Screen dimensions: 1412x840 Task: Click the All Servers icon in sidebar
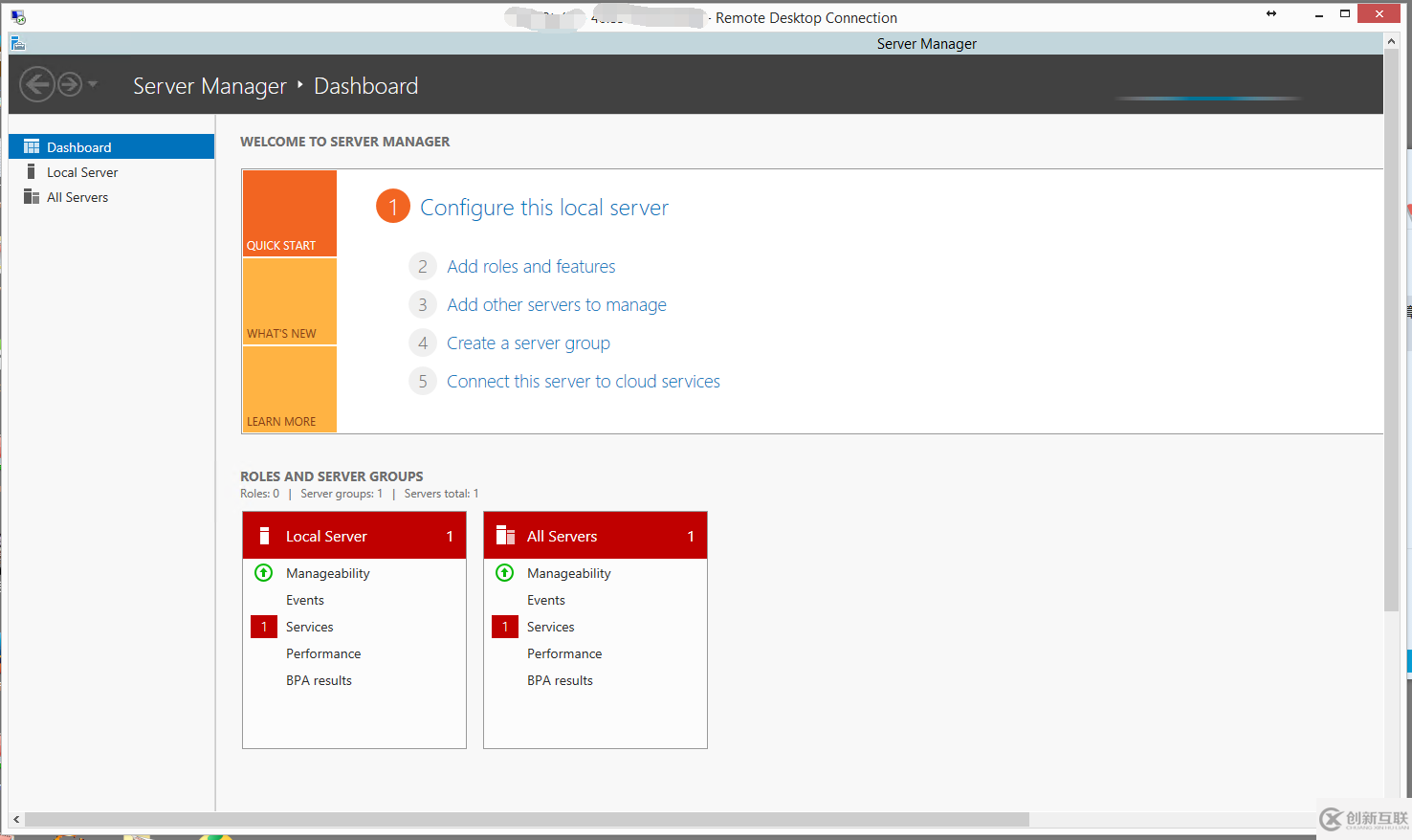click(x=32, y=196)
